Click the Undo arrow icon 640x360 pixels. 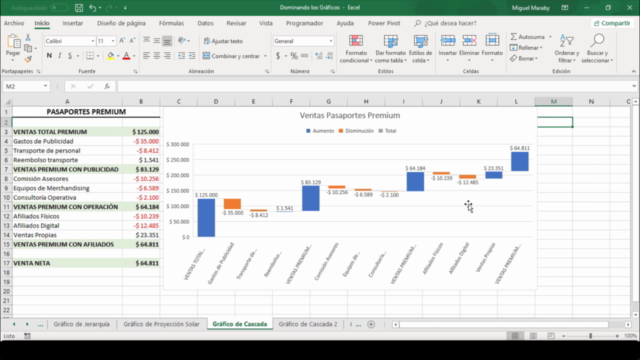(x=93, y=8)
